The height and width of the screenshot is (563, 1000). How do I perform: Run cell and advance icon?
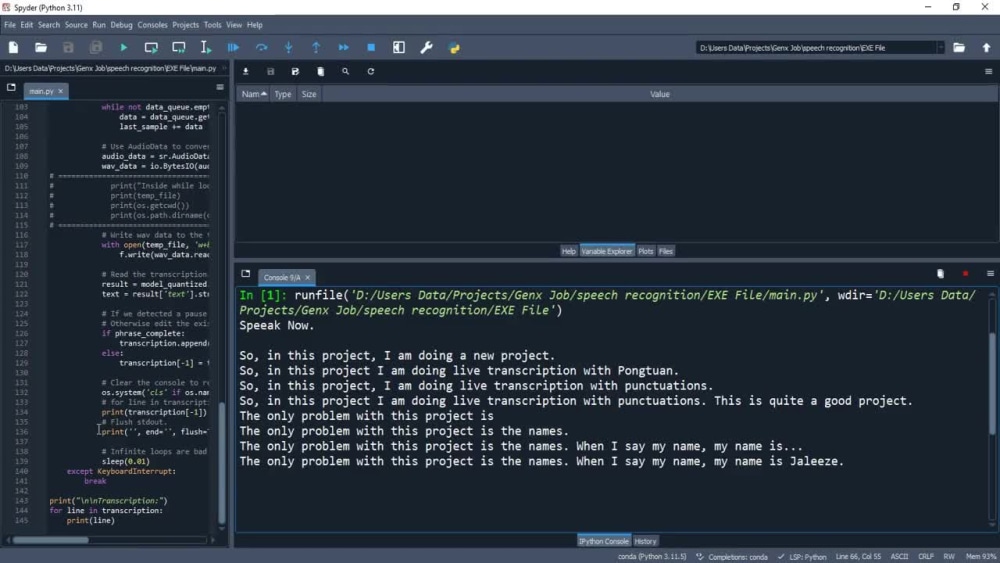179,48
